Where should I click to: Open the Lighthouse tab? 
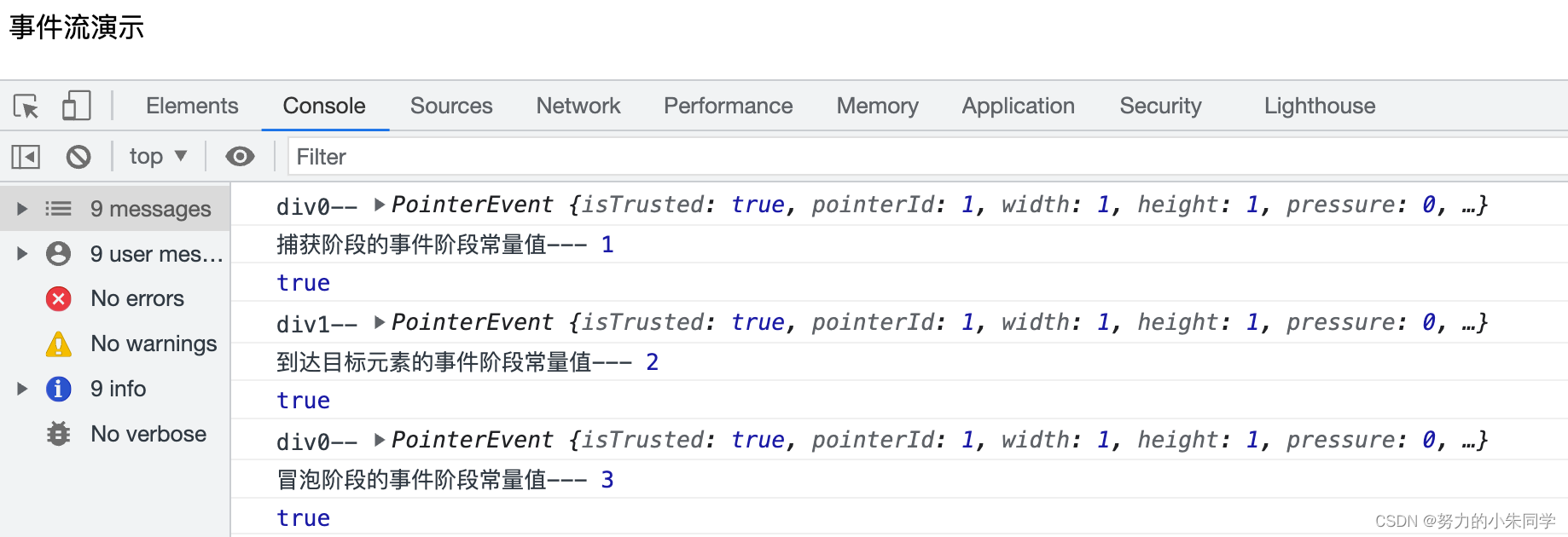(x=1319, y=106)
